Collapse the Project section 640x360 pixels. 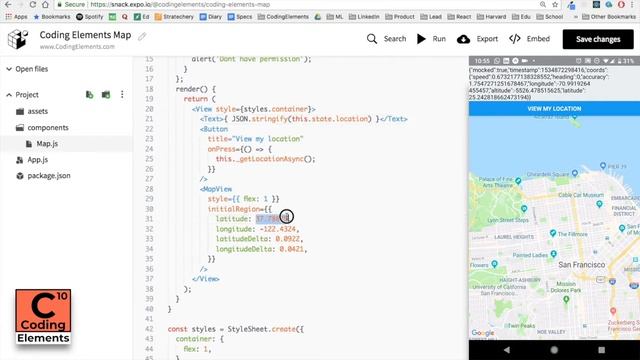pos(9,95)
